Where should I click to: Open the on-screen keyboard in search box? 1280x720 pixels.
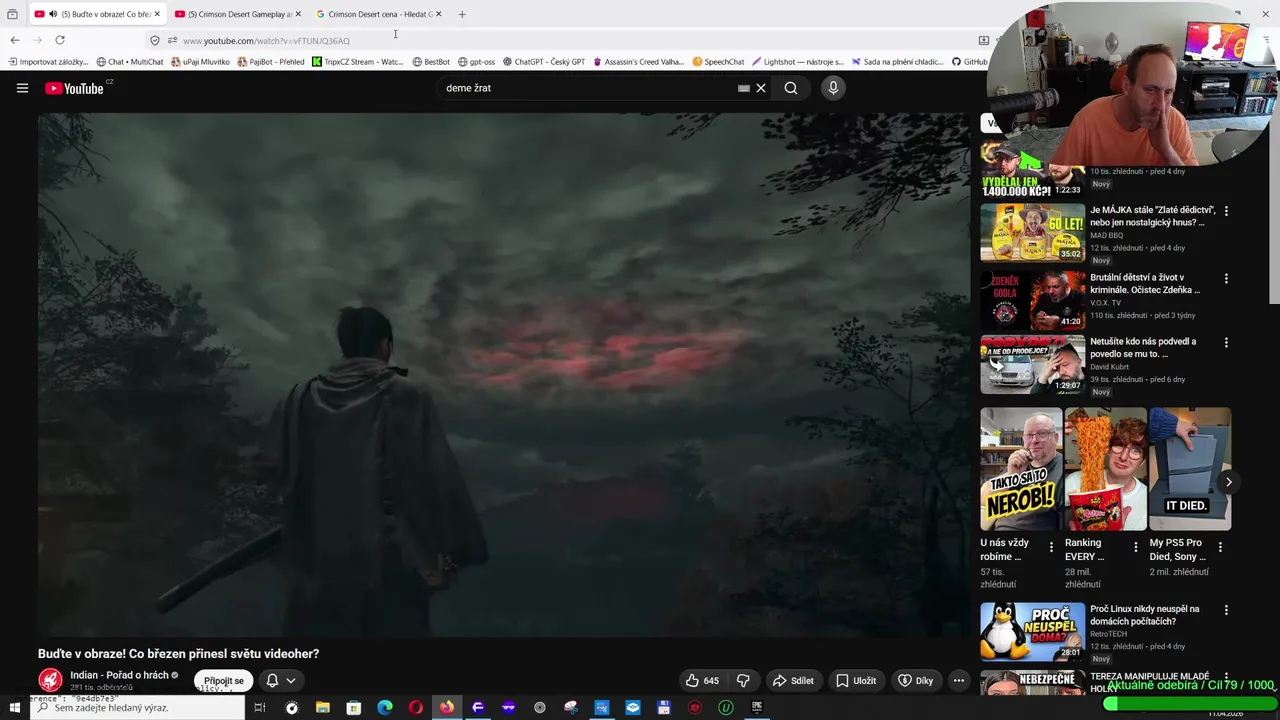point(743,88)
